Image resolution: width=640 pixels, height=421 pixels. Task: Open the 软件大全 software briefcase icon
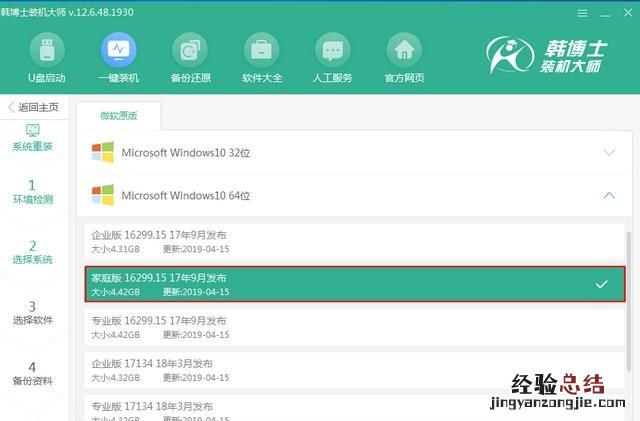[261, 50]
